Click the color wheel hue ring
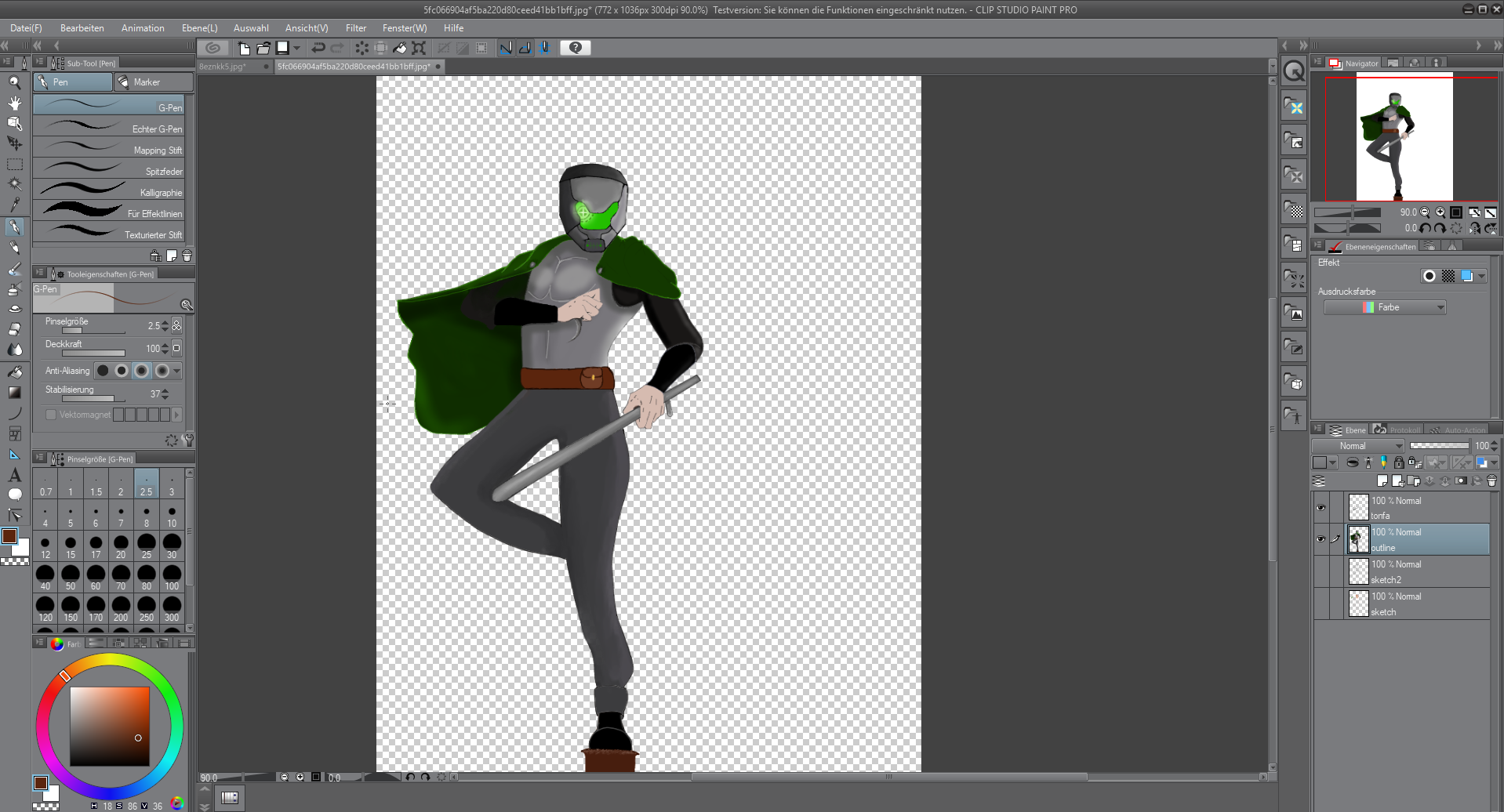The width and height of the screenshot is (1504, 812). click(110, 661)
